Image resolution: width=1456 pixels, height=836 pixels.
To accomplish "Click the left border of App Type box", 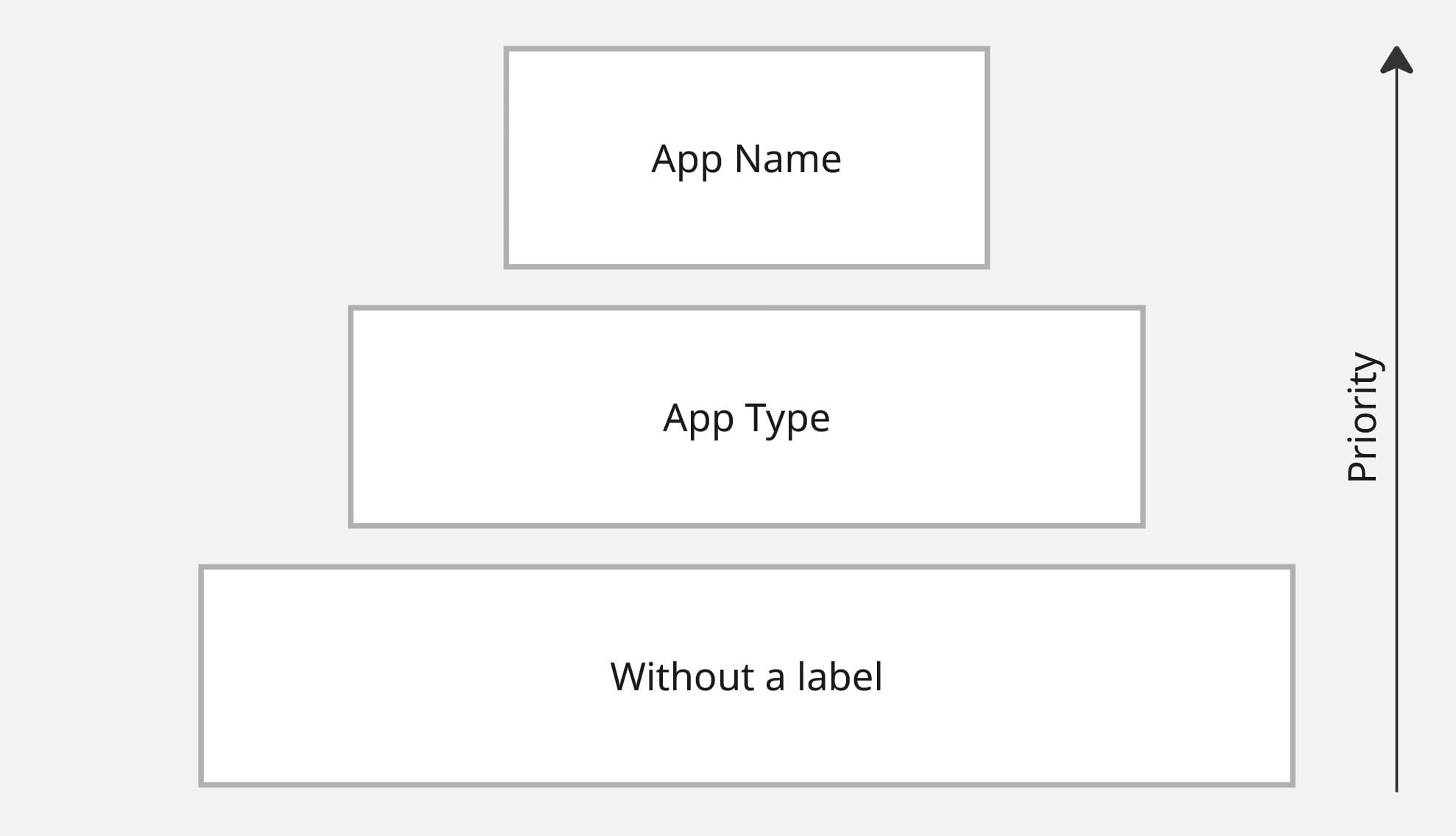I will point(351,417).
